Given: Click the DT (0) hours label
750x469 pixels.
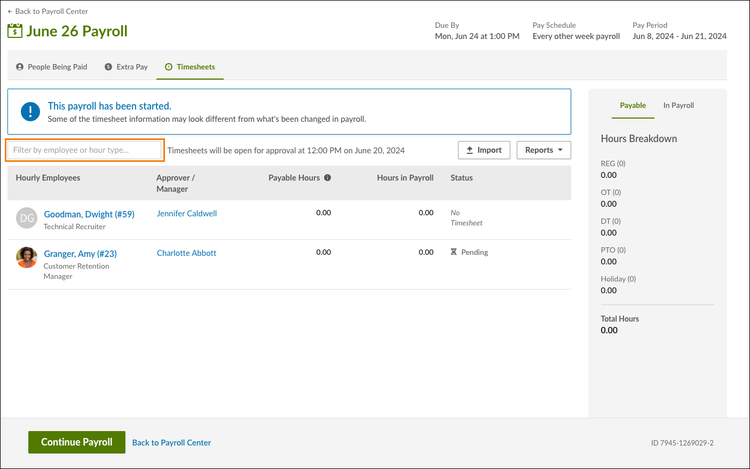Looking at the screenshot, I should 611,221.
